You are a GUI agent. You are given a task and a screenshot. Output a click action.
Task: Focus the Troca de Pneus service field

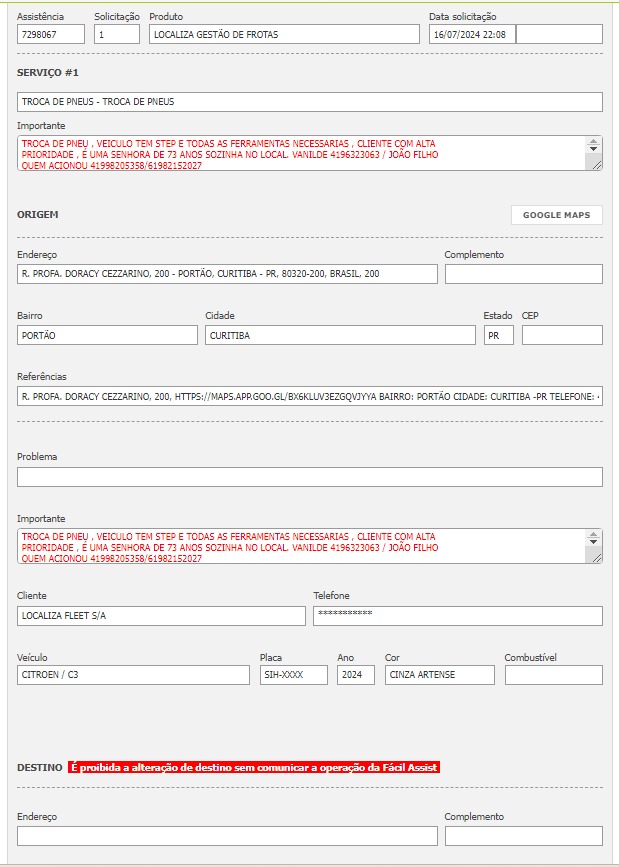pyautogui.click(x=310, y=102)
